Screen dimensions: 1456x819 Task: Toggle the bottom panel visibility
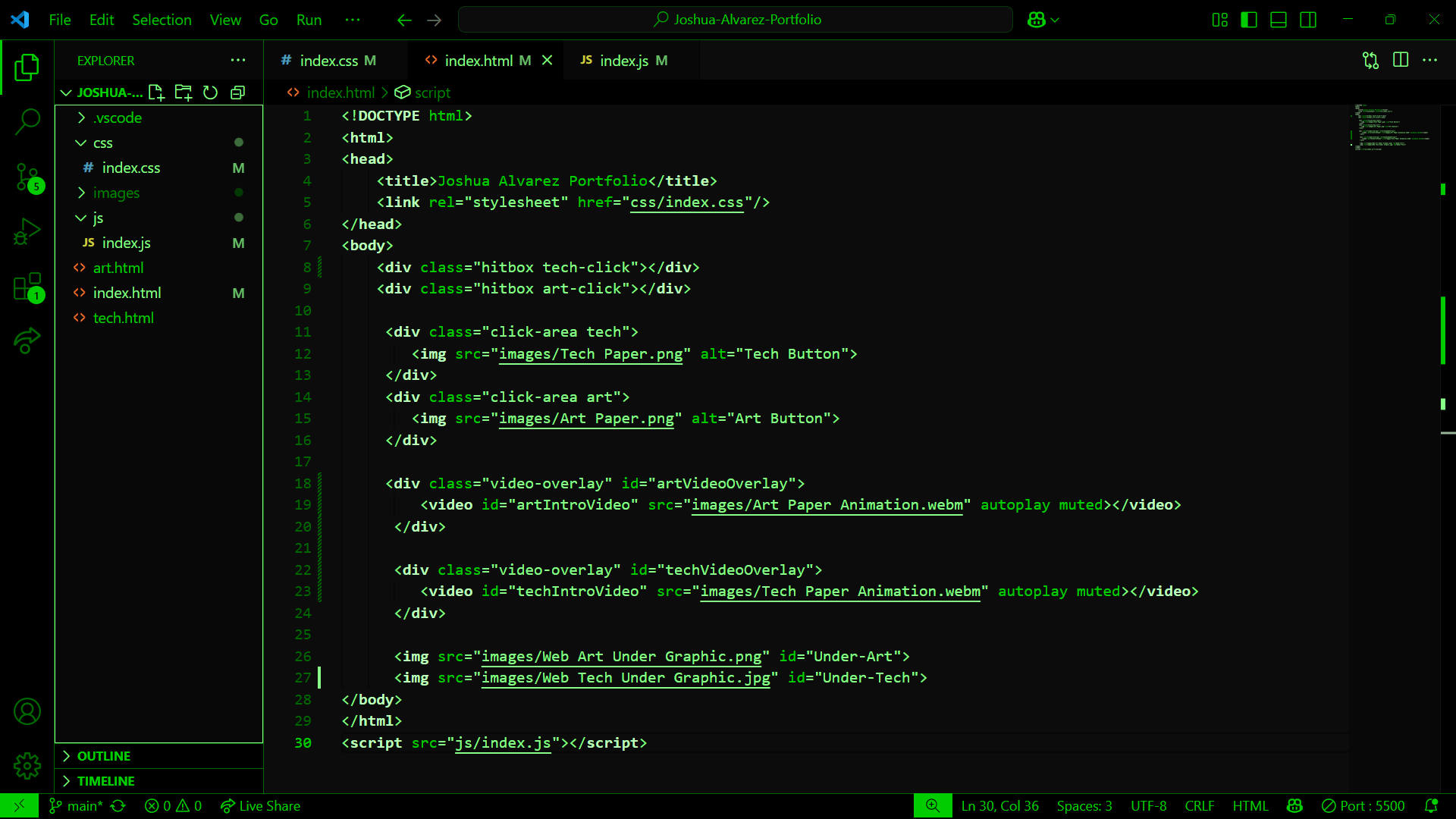[x=1279, y=20]
